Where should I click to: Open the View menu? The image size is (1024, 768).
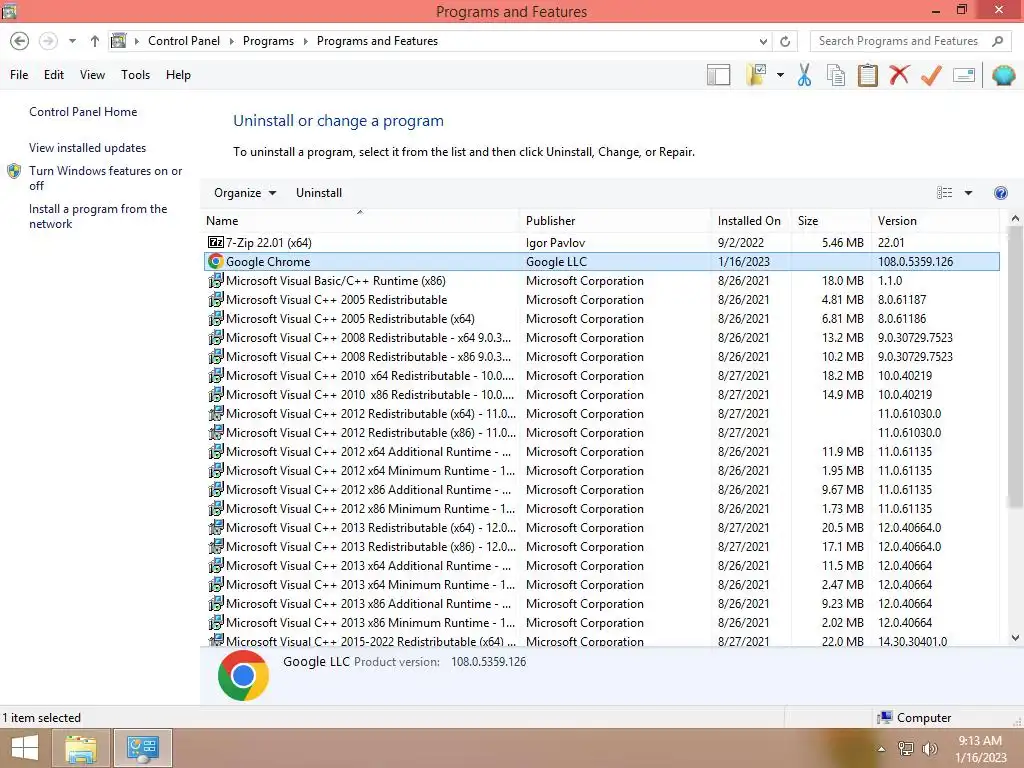point(92,75)
